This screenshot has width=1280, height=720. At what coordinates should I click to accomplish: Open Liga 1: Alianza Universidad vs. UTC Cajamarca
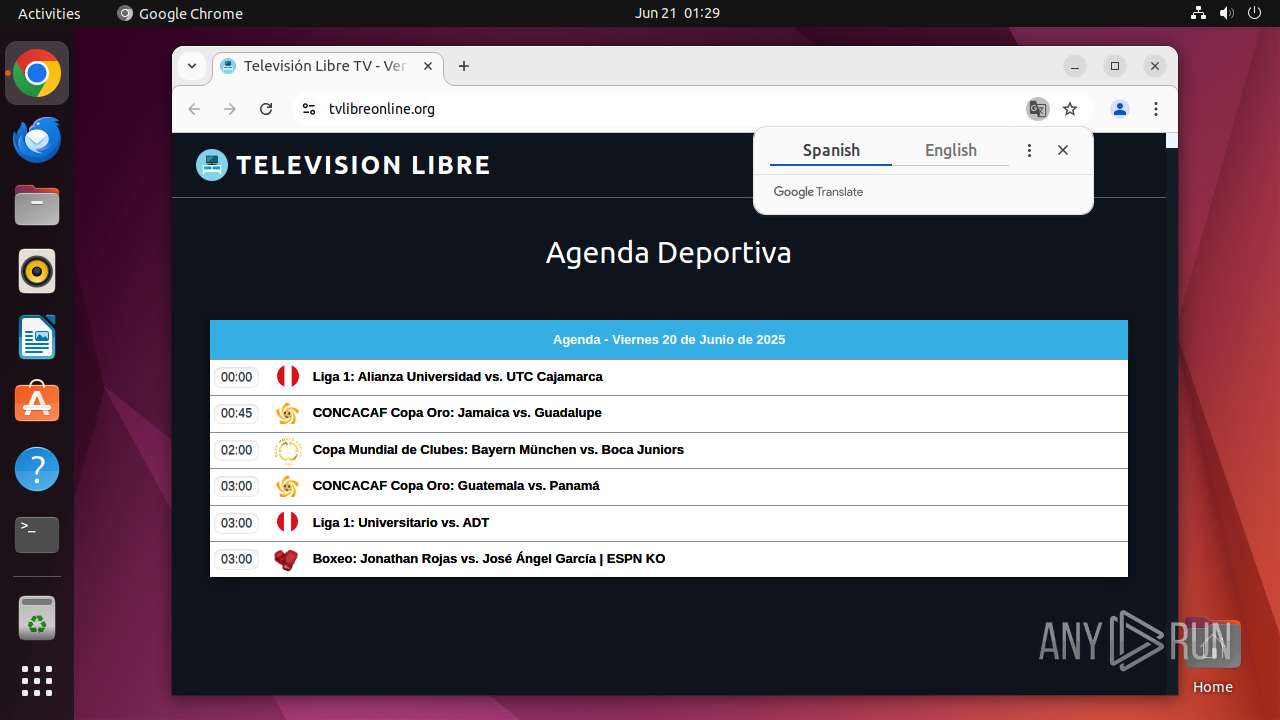click(x=457, y=377)
